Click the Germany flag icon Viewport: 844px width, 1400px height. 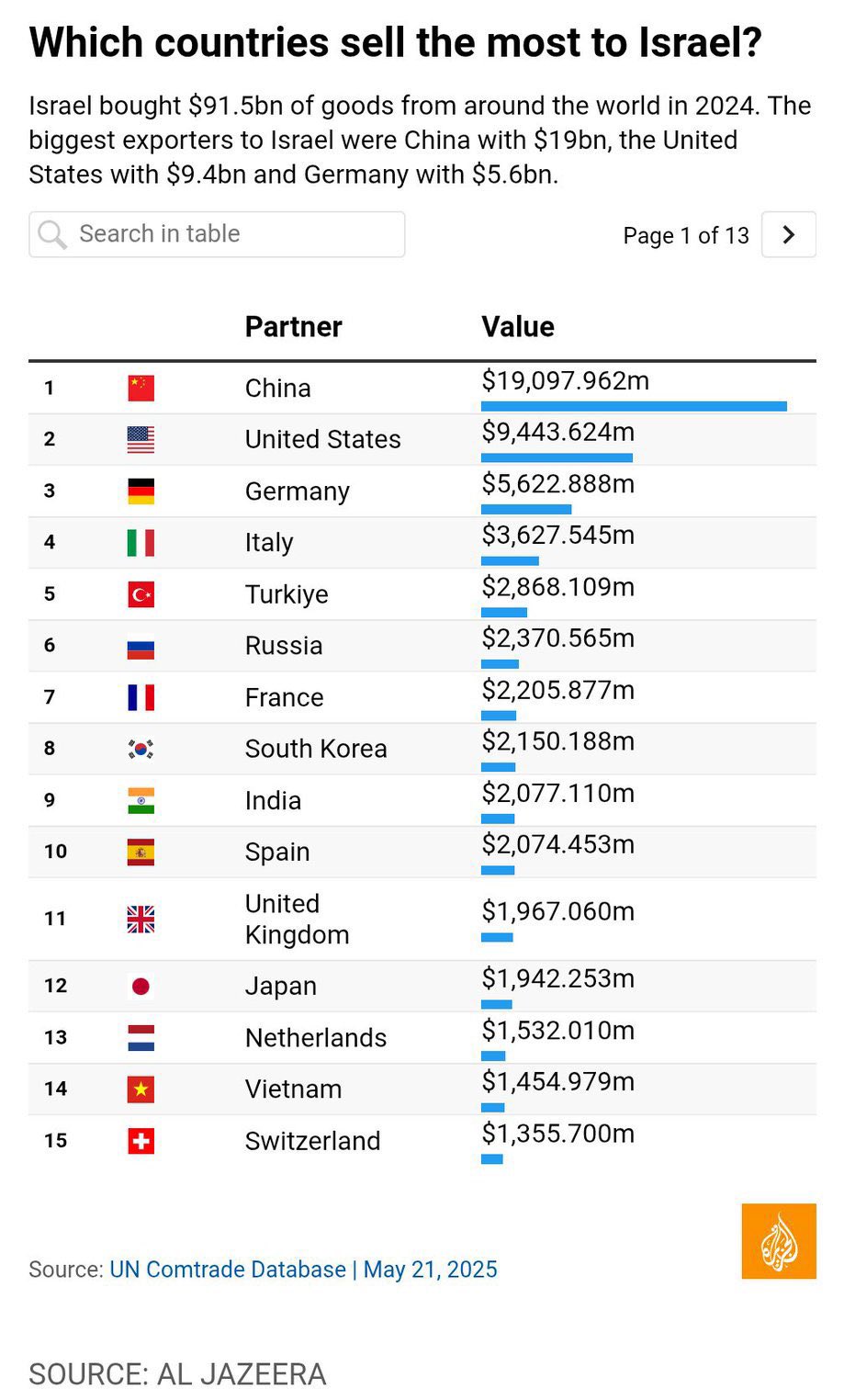point(141,491)
